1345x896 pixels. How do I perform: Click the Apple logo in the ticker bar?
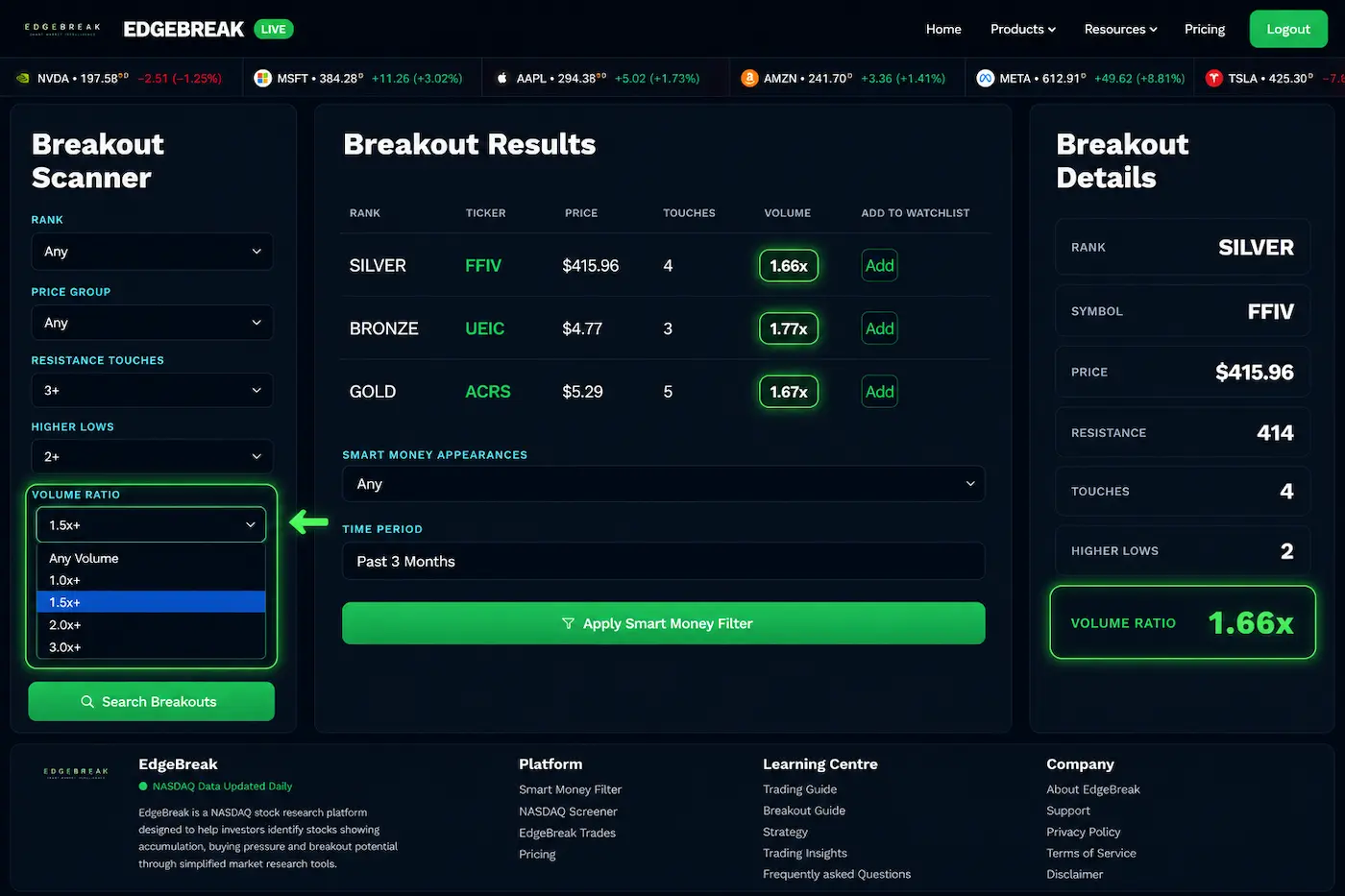[501, 79]
